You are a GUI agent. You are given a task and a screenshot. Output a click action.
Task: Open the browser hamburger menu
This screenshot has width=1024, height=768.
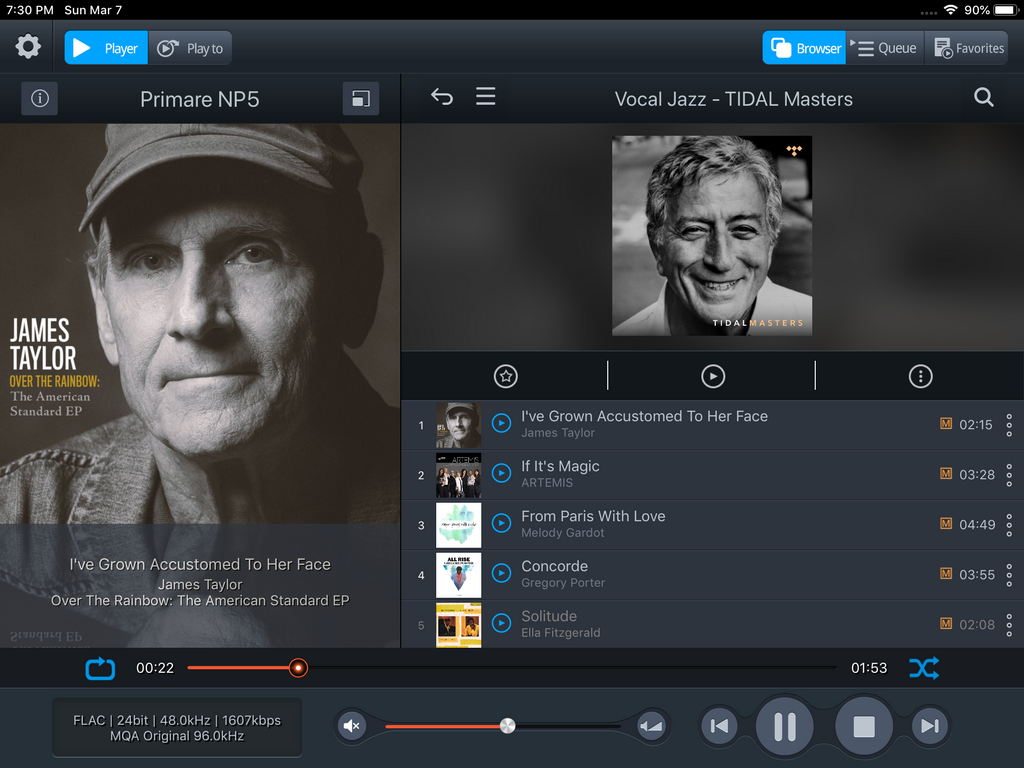[x=485, y=97]
